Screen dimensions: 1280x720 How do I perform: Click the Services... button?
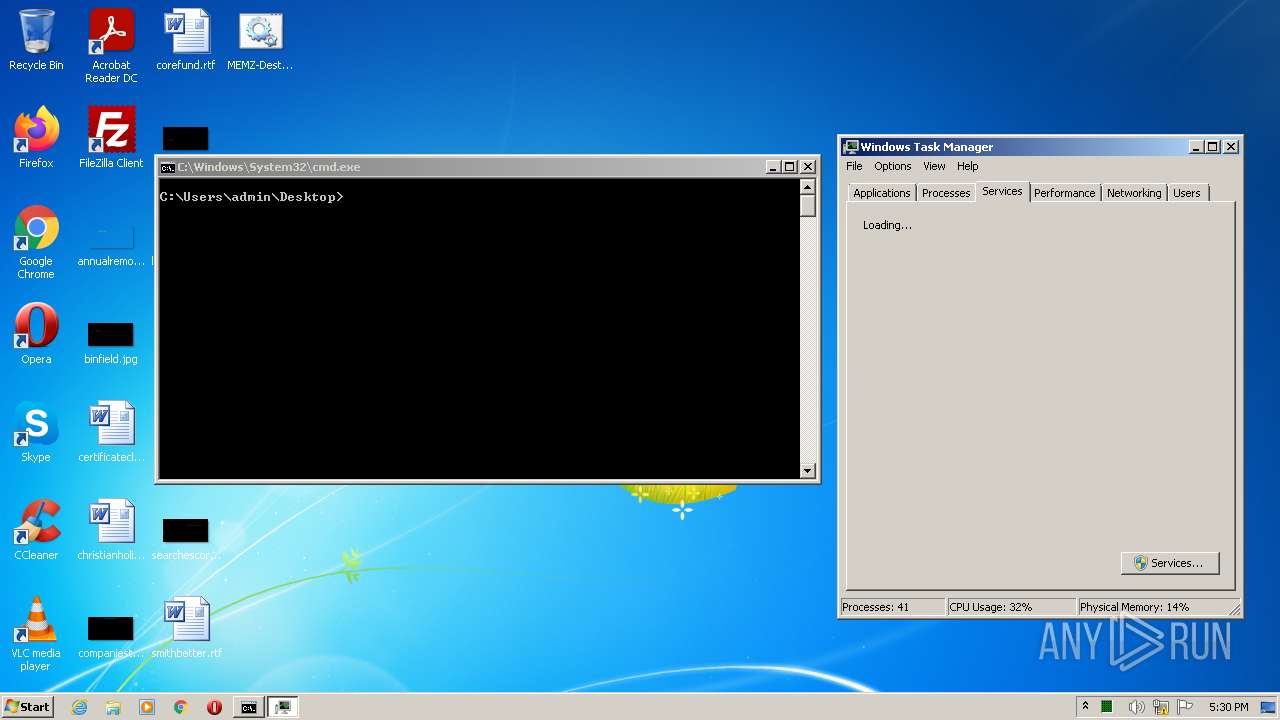point(1170,563)
